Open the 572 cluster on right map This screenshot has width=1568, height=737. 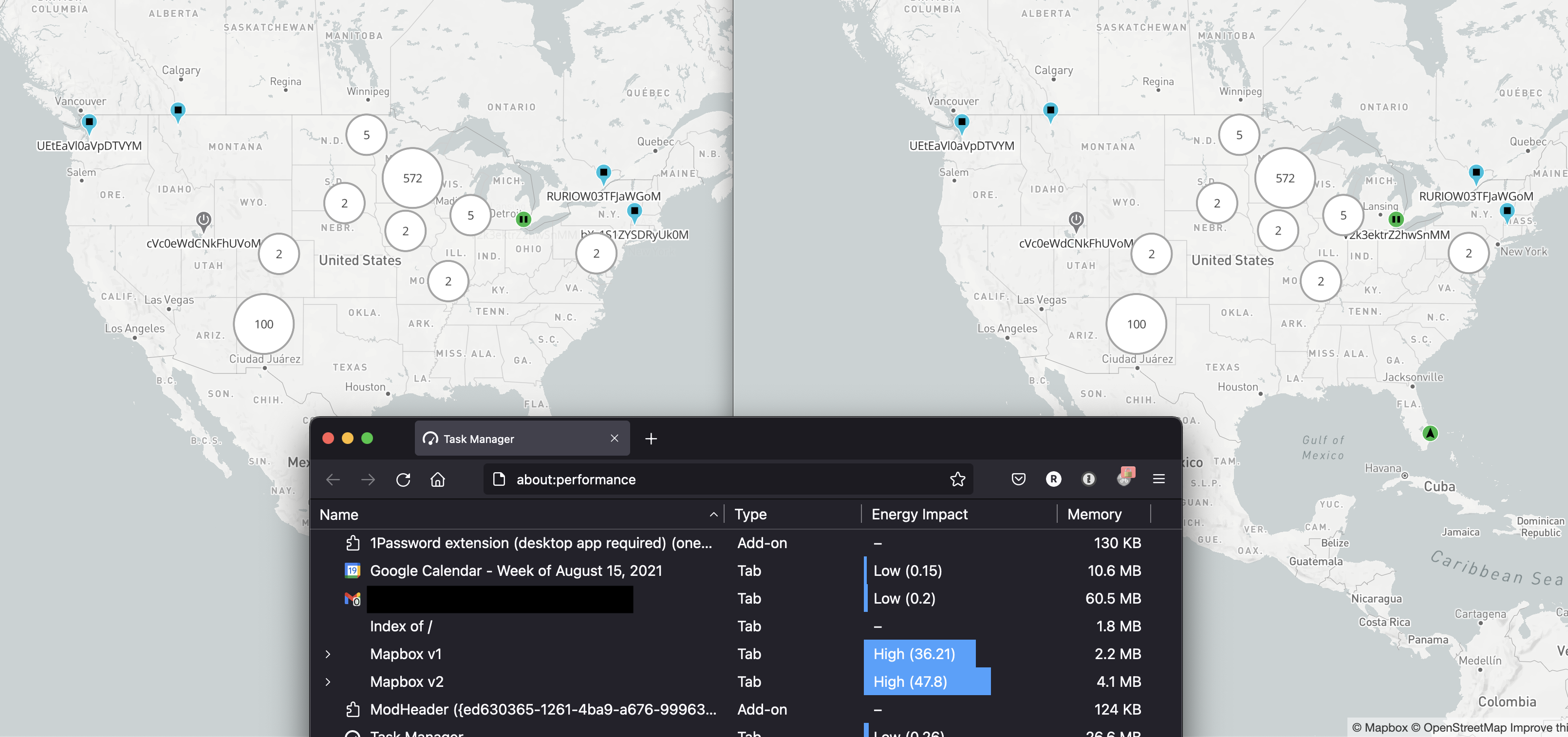[1285, 178]
